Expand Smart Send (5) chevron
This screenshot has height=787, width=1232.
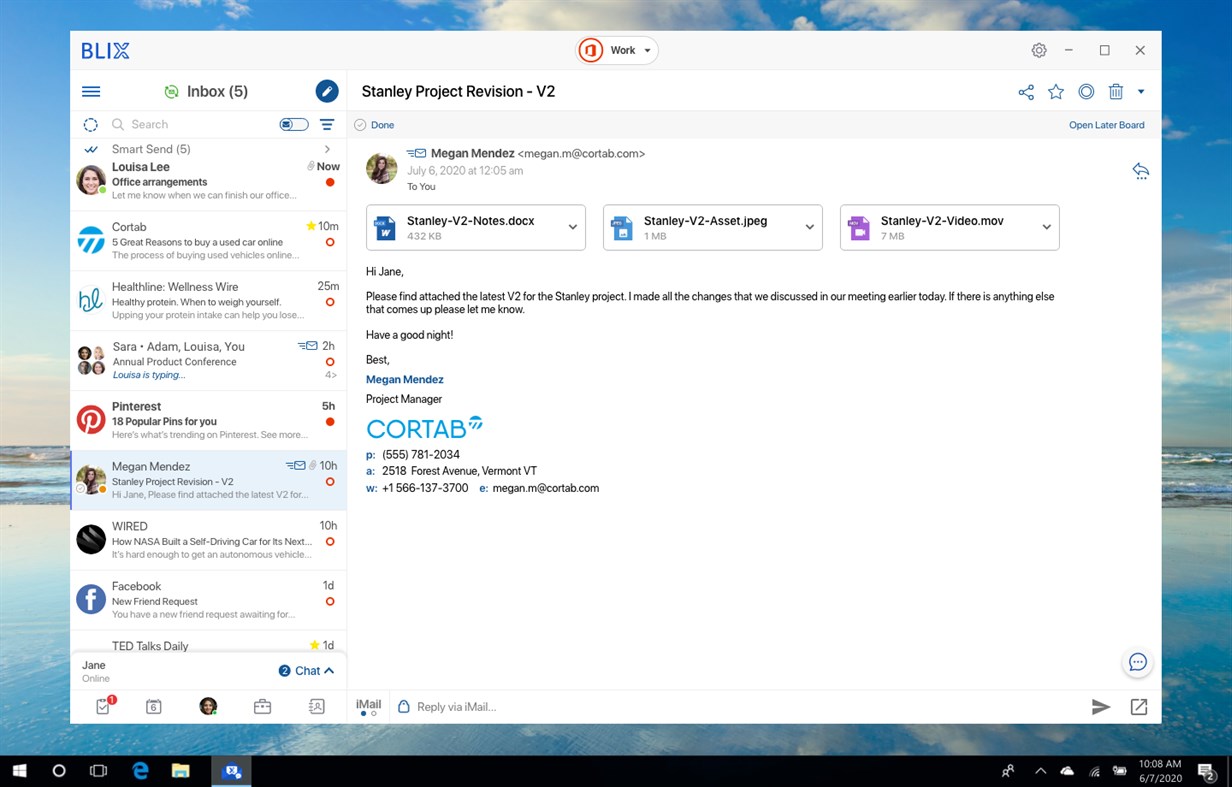[x=327, y=149]
